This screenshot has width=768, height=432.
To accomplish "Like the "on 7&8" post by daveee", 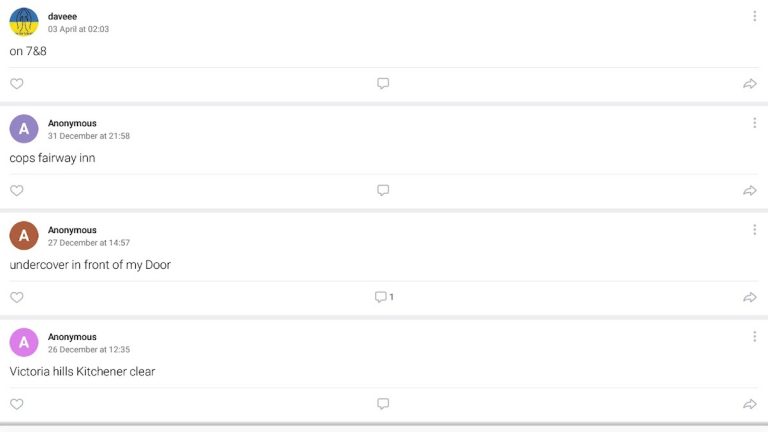I will 17,84.
